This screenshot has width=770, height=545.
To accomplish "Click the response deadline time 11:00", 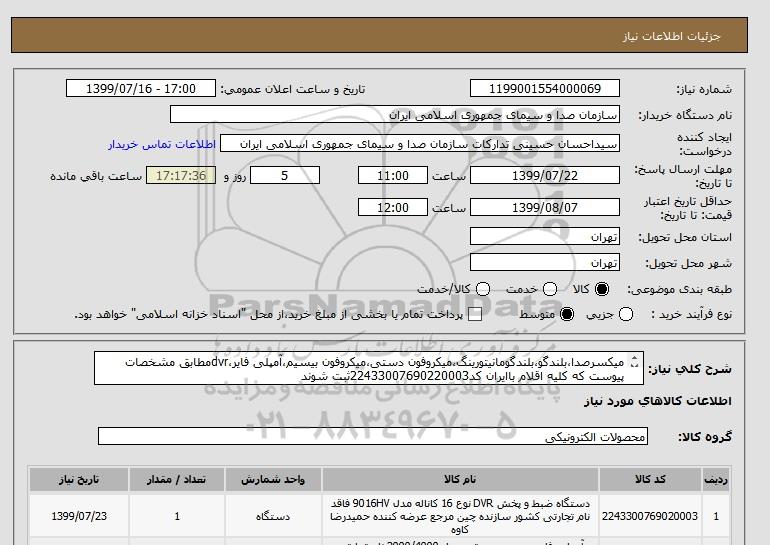I will 393,175.
